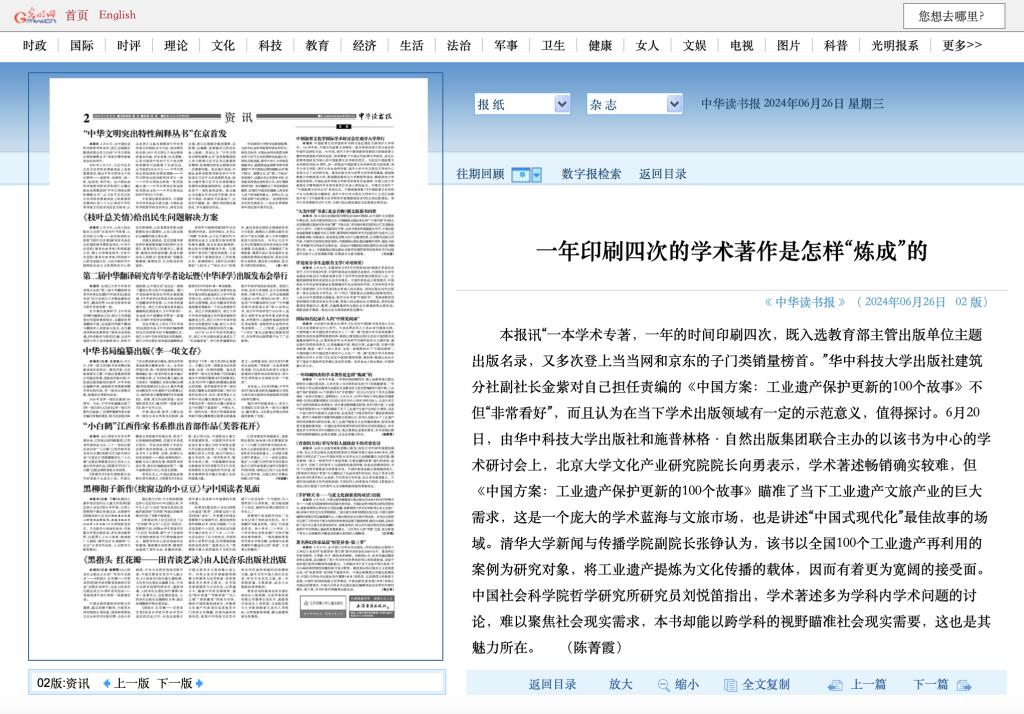Open the 文化 navigation section
1024x714 pixels.
coord(223,46)
